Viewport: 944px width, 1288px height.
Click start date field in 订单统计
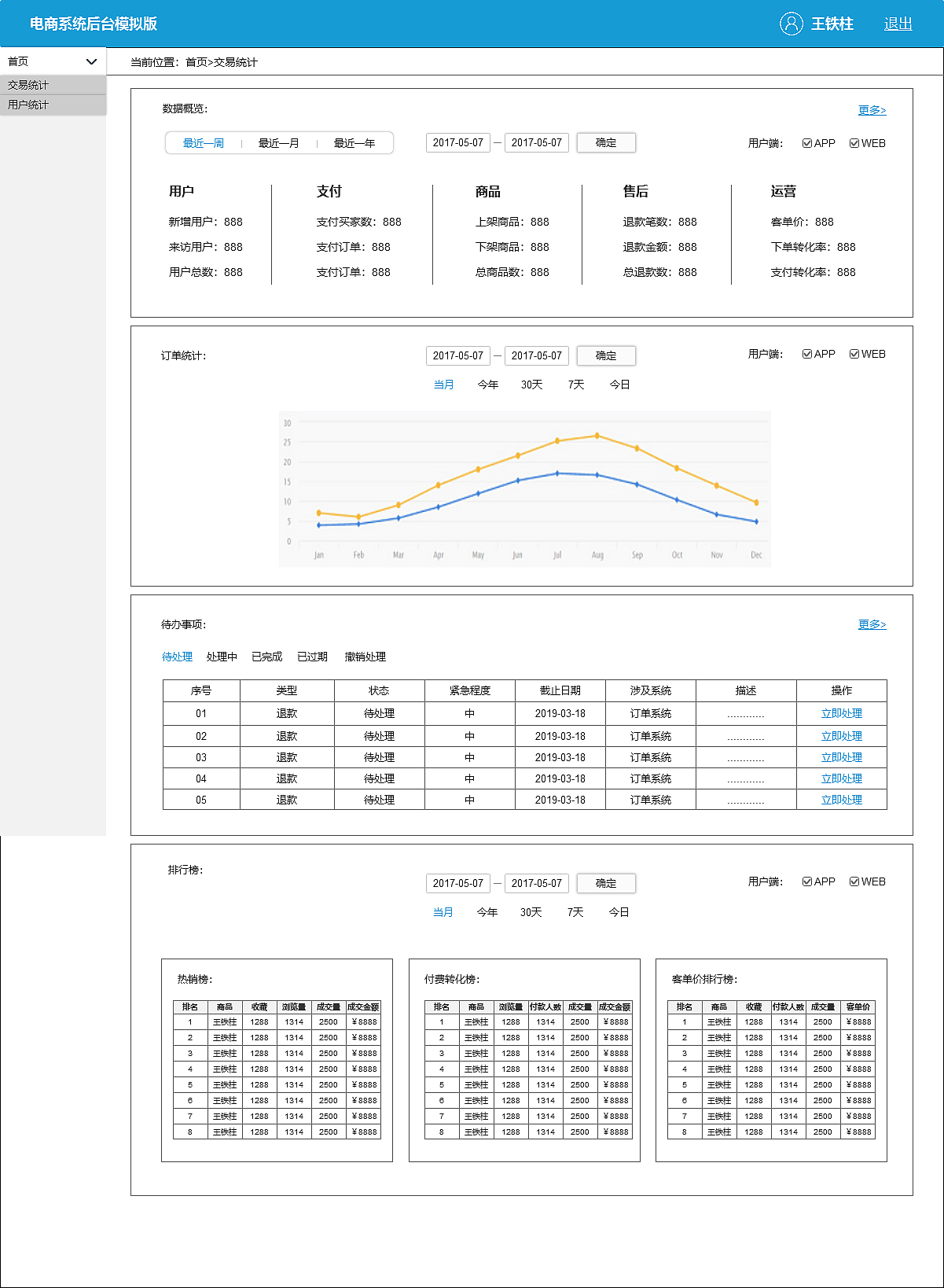coord(458,355)
